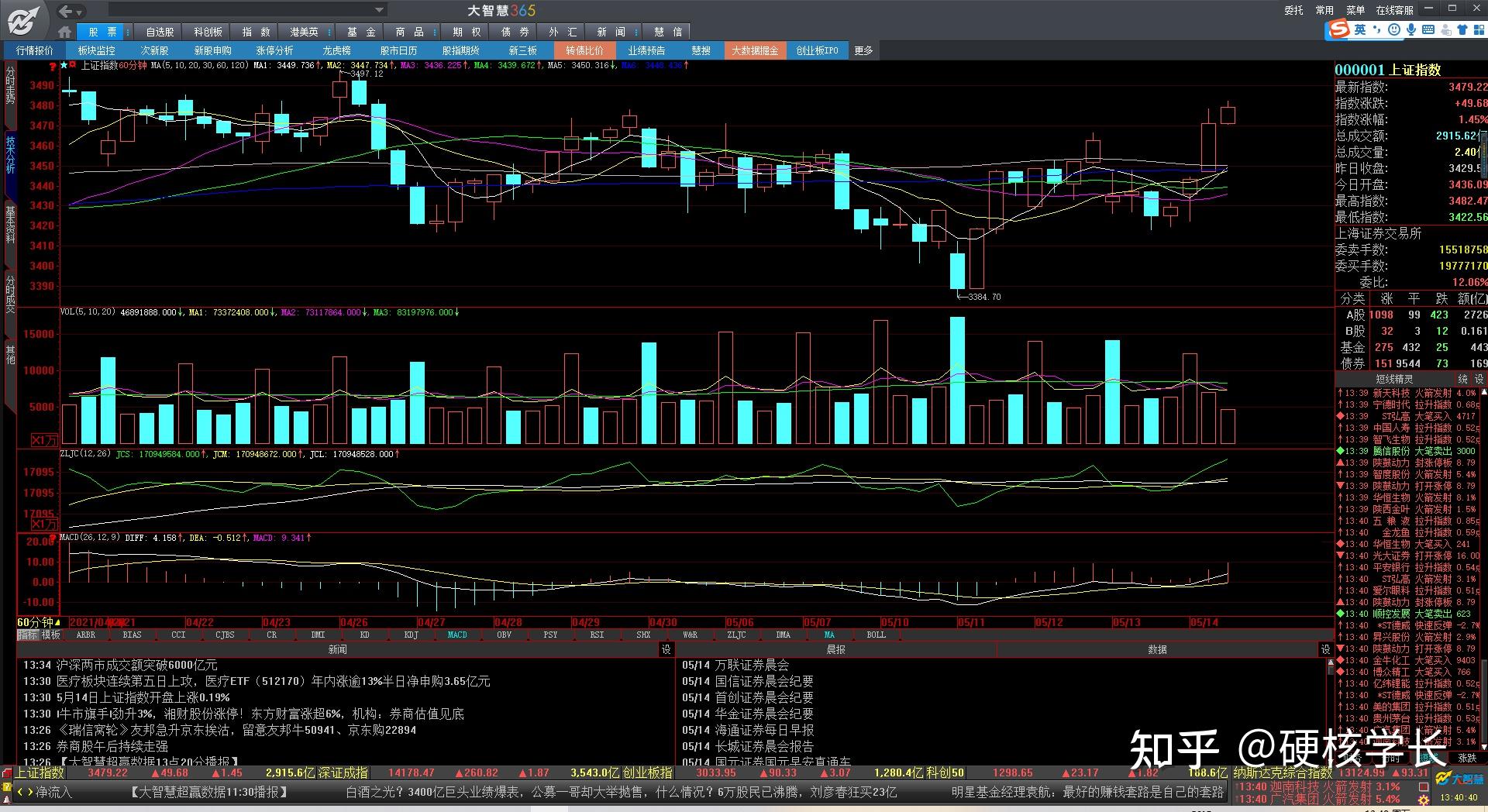Expand the 更多 sub toolbar menu

pyautogui.click(x=863, y=50)
